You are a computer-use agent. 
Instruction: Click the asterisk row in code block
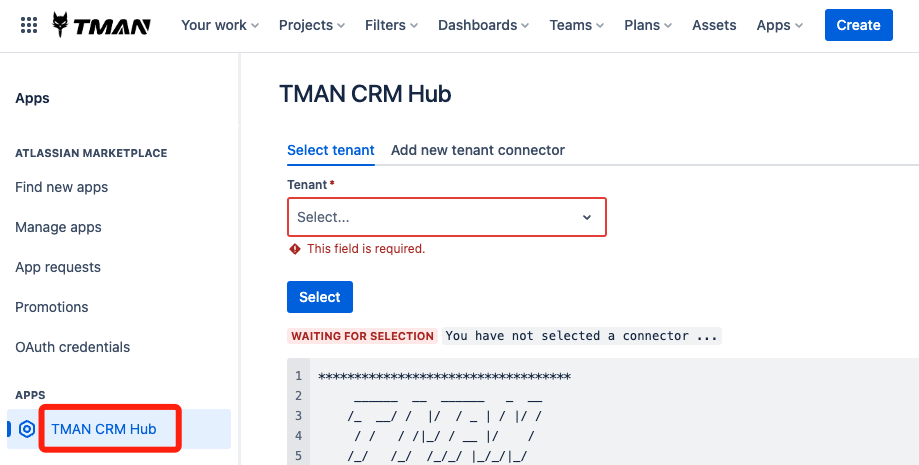pos(444,376)
